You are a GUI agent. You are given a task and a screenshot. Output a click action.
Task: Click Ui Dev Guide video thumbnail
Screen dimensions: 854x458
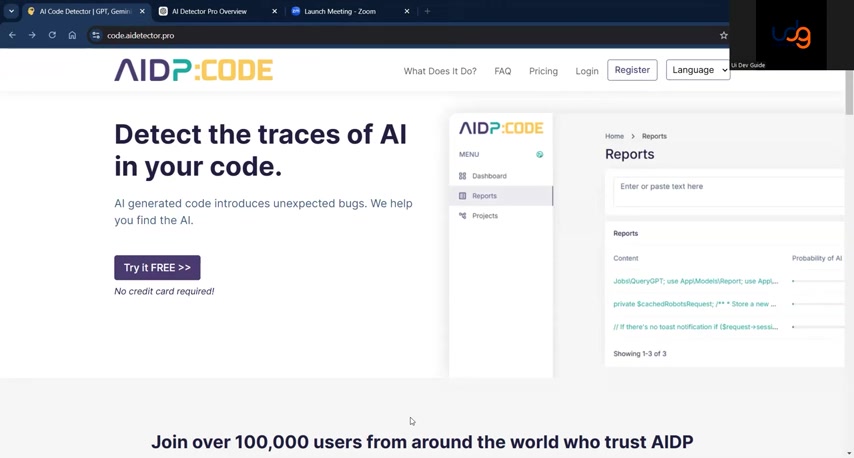tap(791, 34)
